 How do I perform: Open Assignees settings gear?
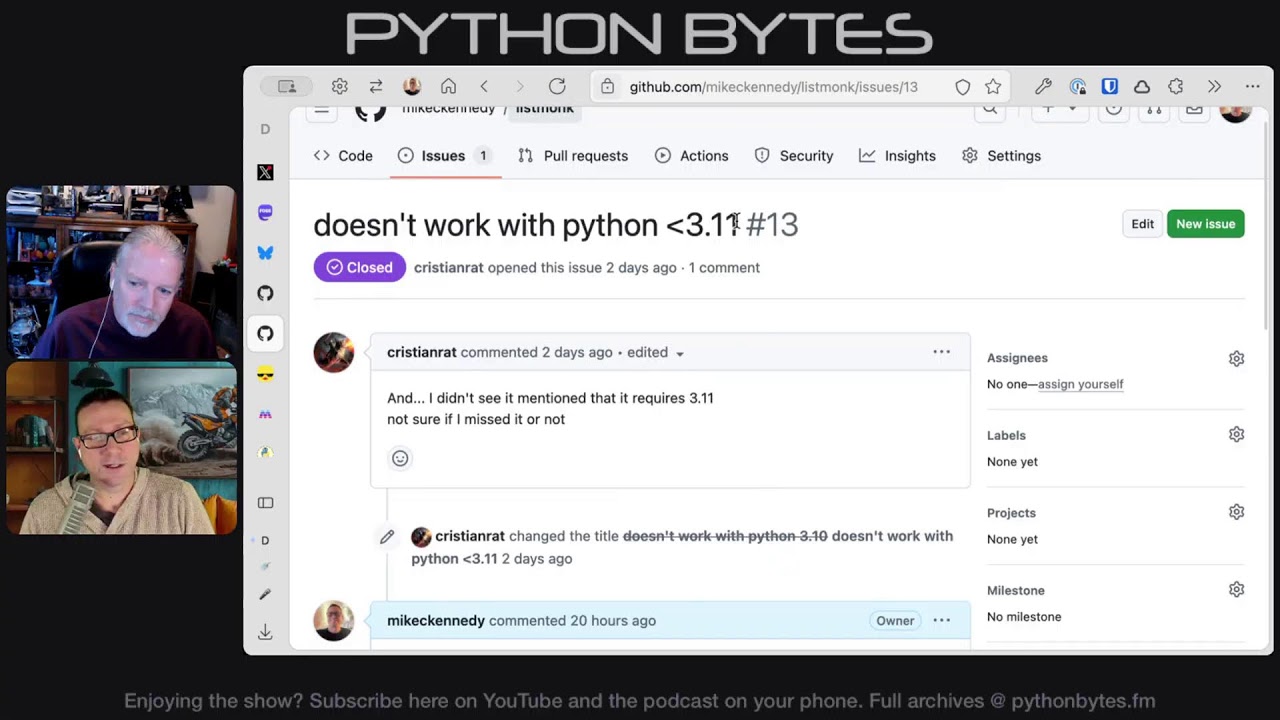(1236, 358)
